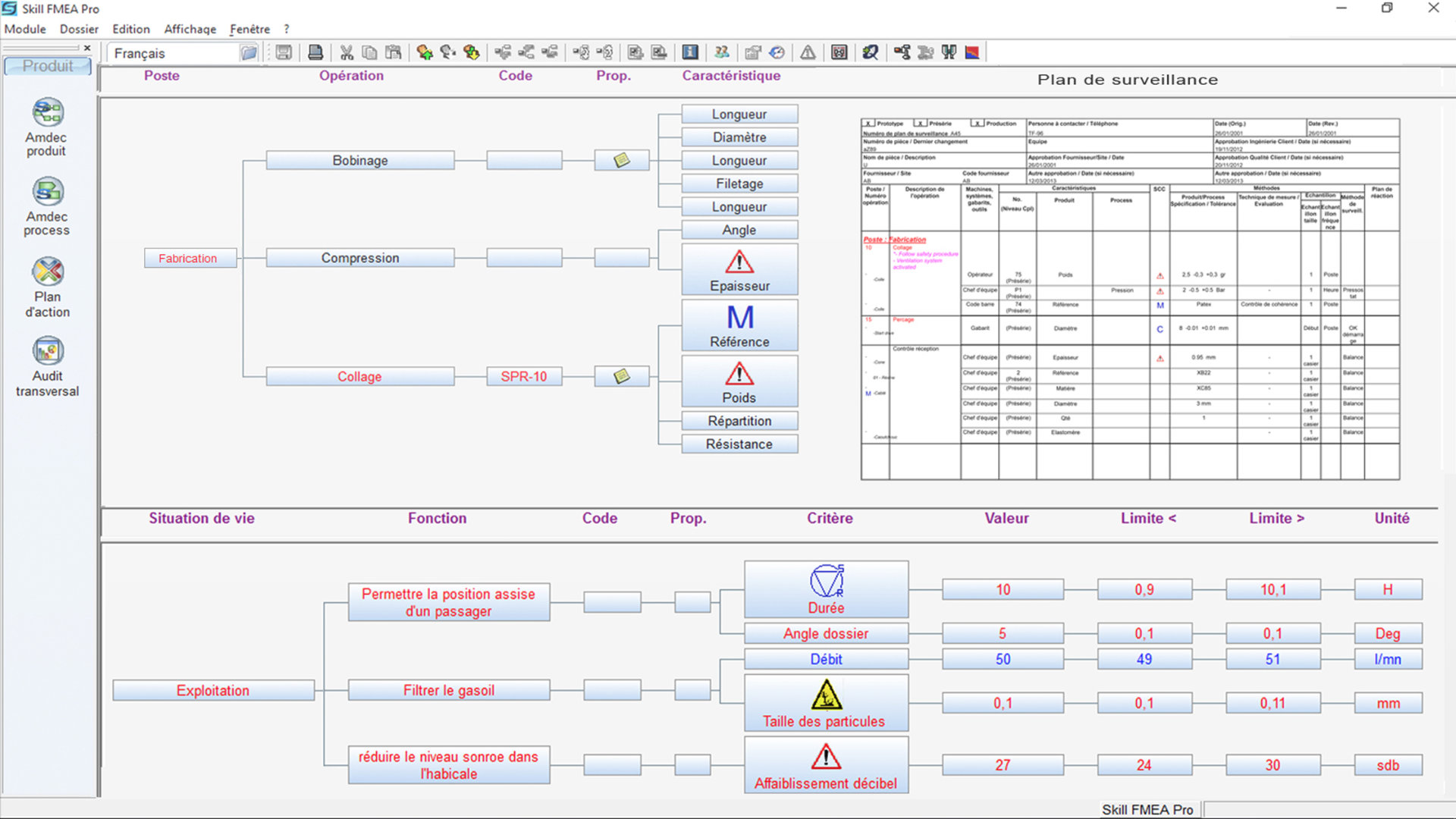Open the Dossier menu
Viewport: 1456px width, 819px height.
point(79,29)
